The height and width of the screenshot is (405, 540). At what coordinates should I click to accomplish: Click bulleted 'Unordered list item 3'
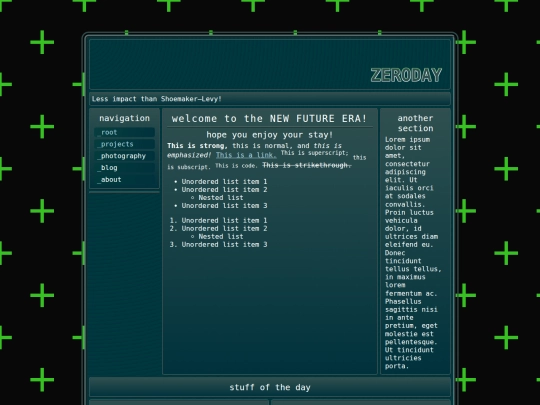click(x=224, y=206)
